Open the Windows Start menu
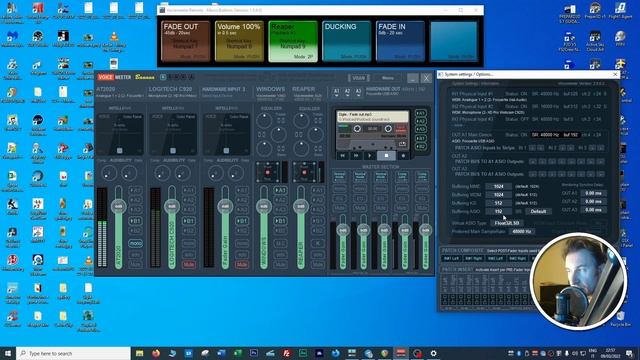The width and height of the screenshot is (640, 360). tap(8, 353)
